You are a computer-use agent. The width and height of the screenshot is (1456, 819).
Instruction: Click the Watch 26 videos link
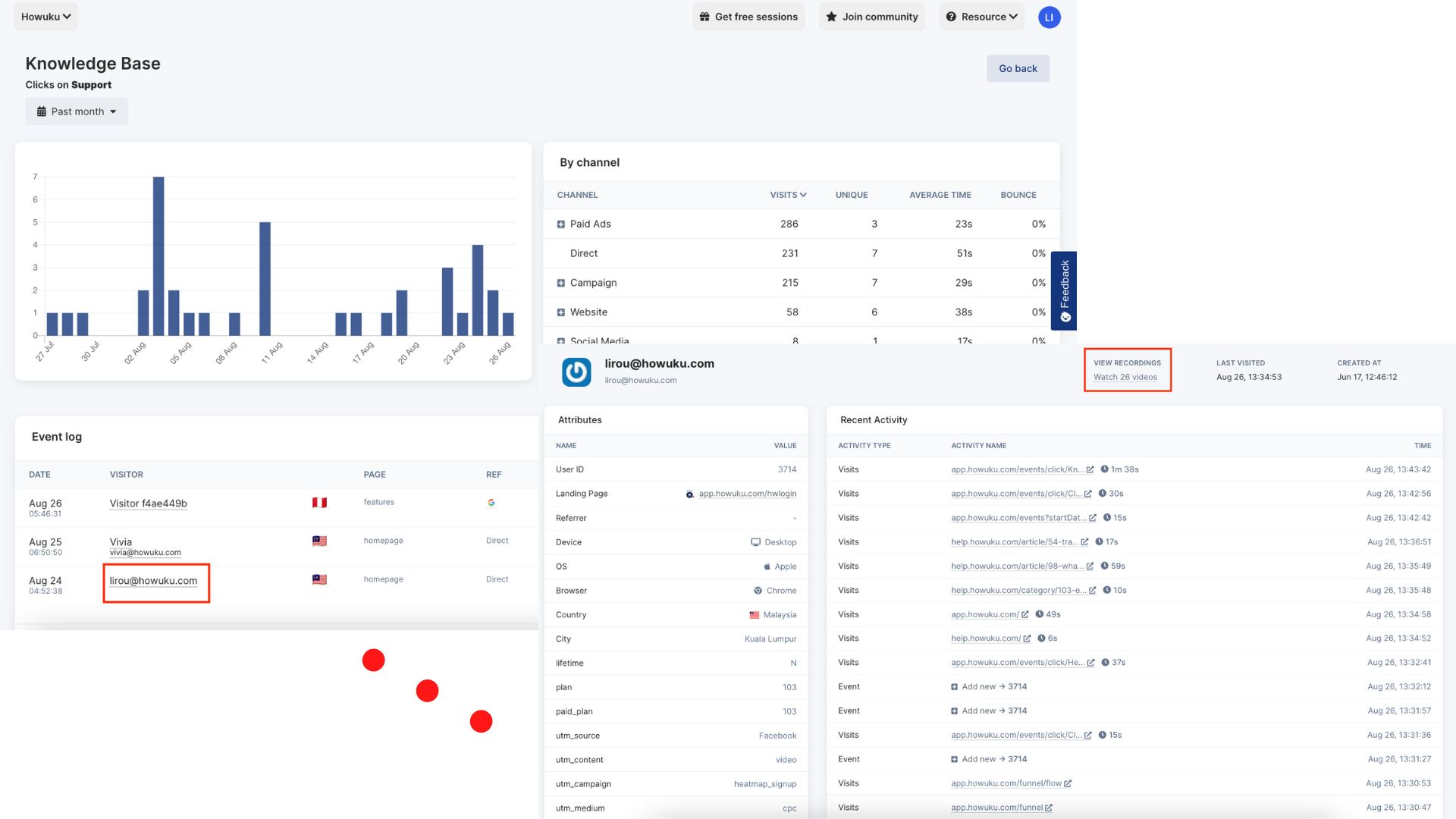click(1125, 377)
